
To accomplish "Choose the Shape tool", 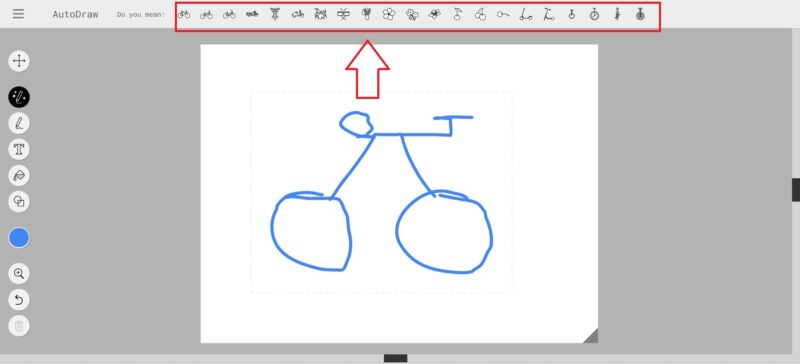I will (x=19, y=202).
